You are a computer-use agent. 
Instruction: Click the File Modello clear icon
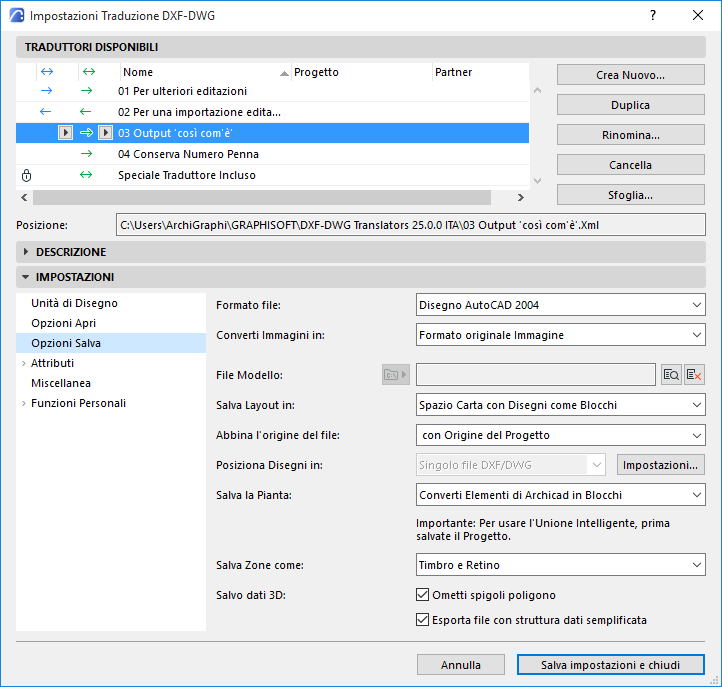point(694,375)
